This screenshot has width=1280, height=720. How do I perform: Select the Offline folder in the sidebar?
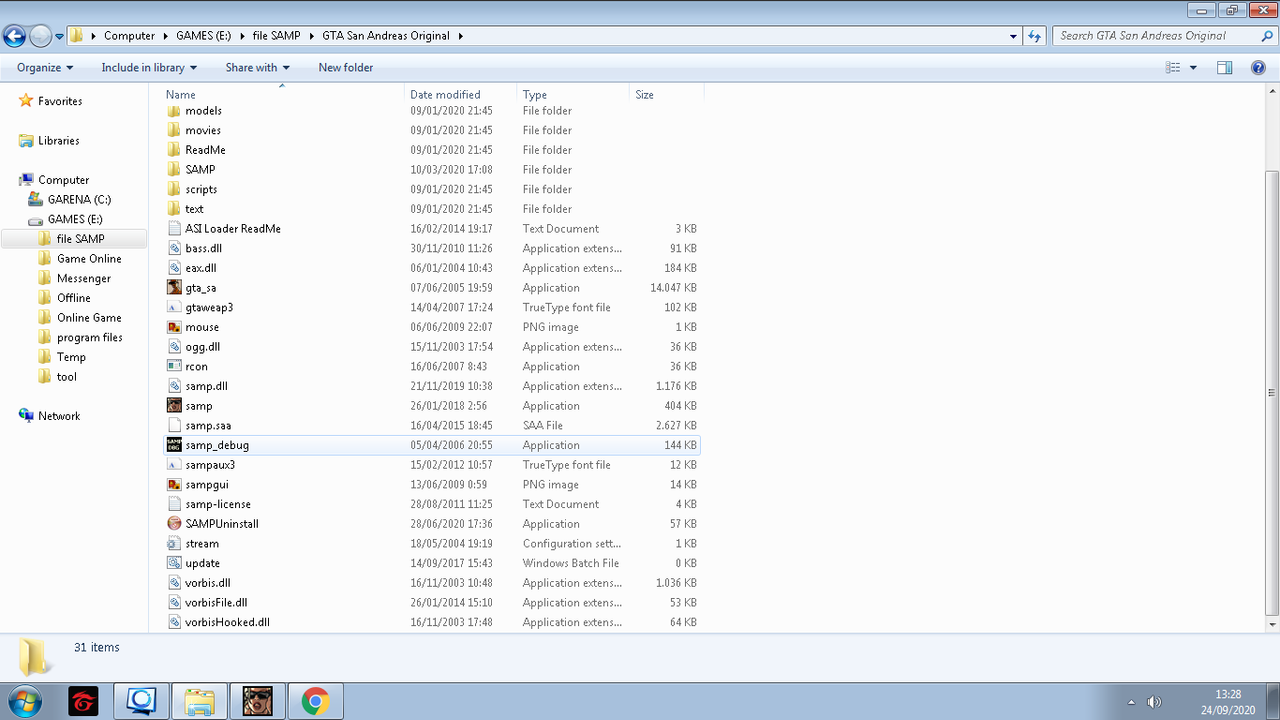point(73,298)
